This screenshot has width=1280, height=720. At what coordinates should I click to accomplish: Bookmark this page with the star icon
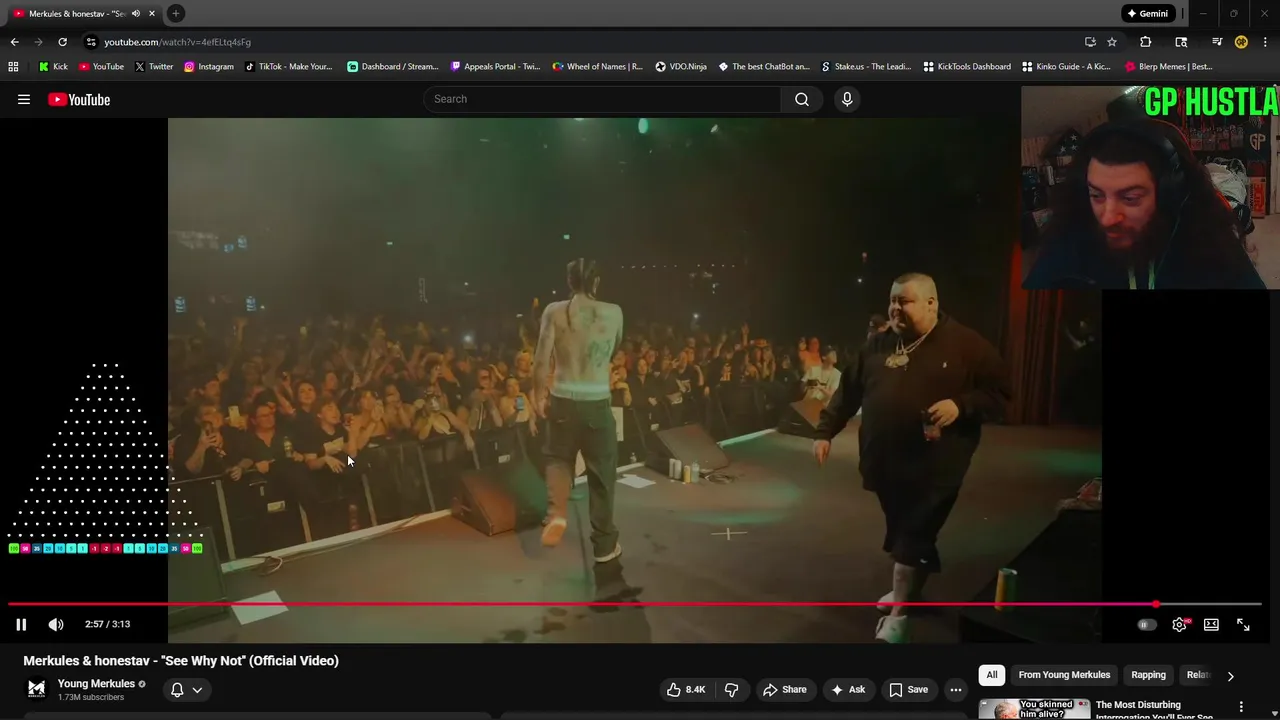point(1112,42)
